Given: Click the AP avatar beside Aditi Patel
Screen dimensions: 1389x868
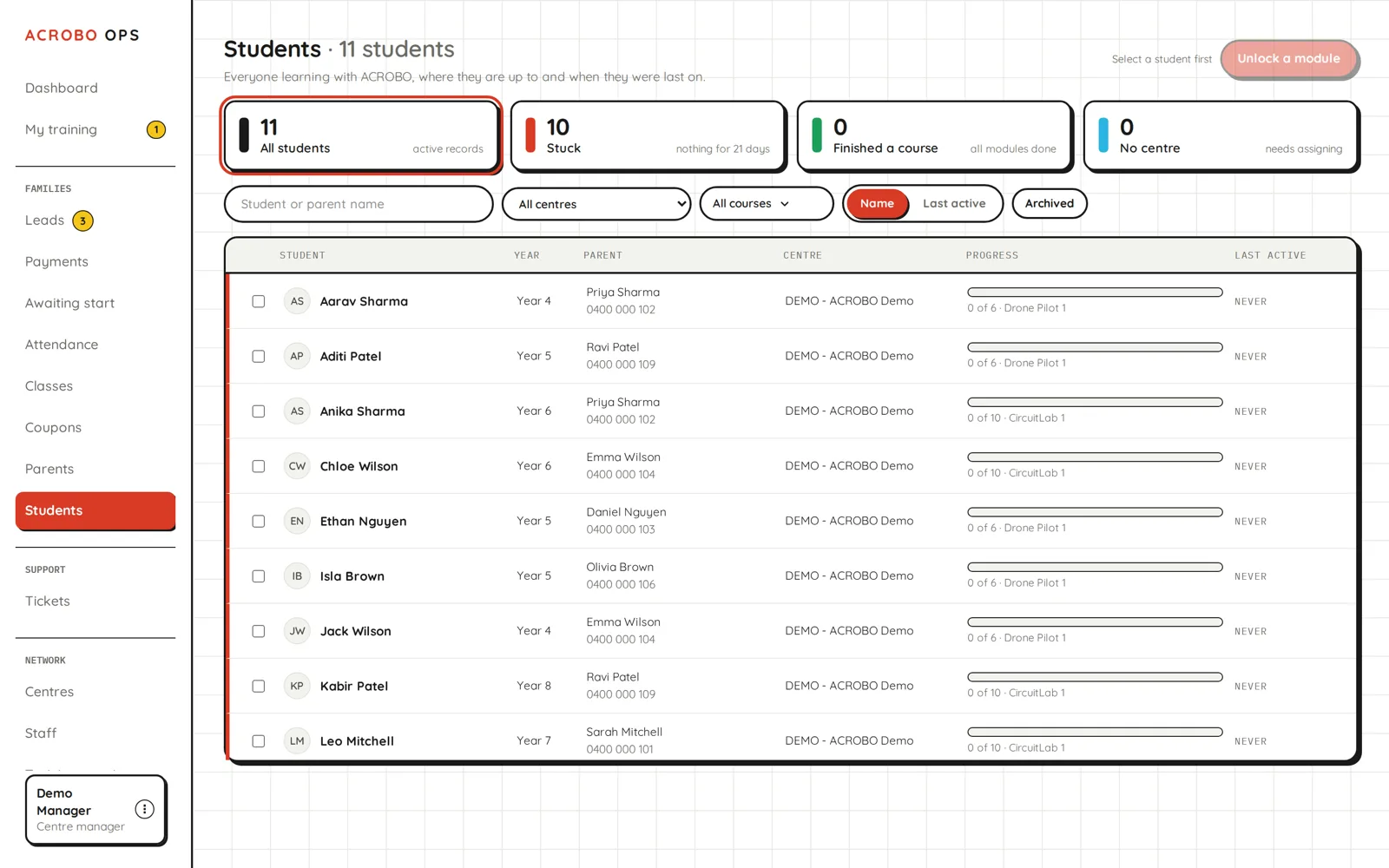Looking at the screenshot, I should pos(297,356).
